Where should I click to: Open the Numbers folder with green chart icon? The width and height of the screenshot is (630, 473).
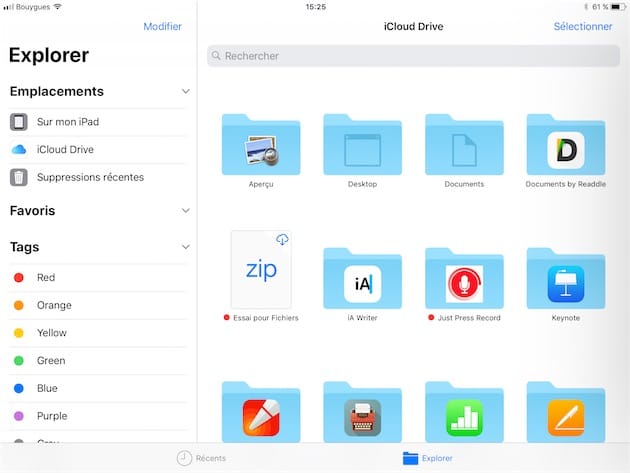point(464,412)
